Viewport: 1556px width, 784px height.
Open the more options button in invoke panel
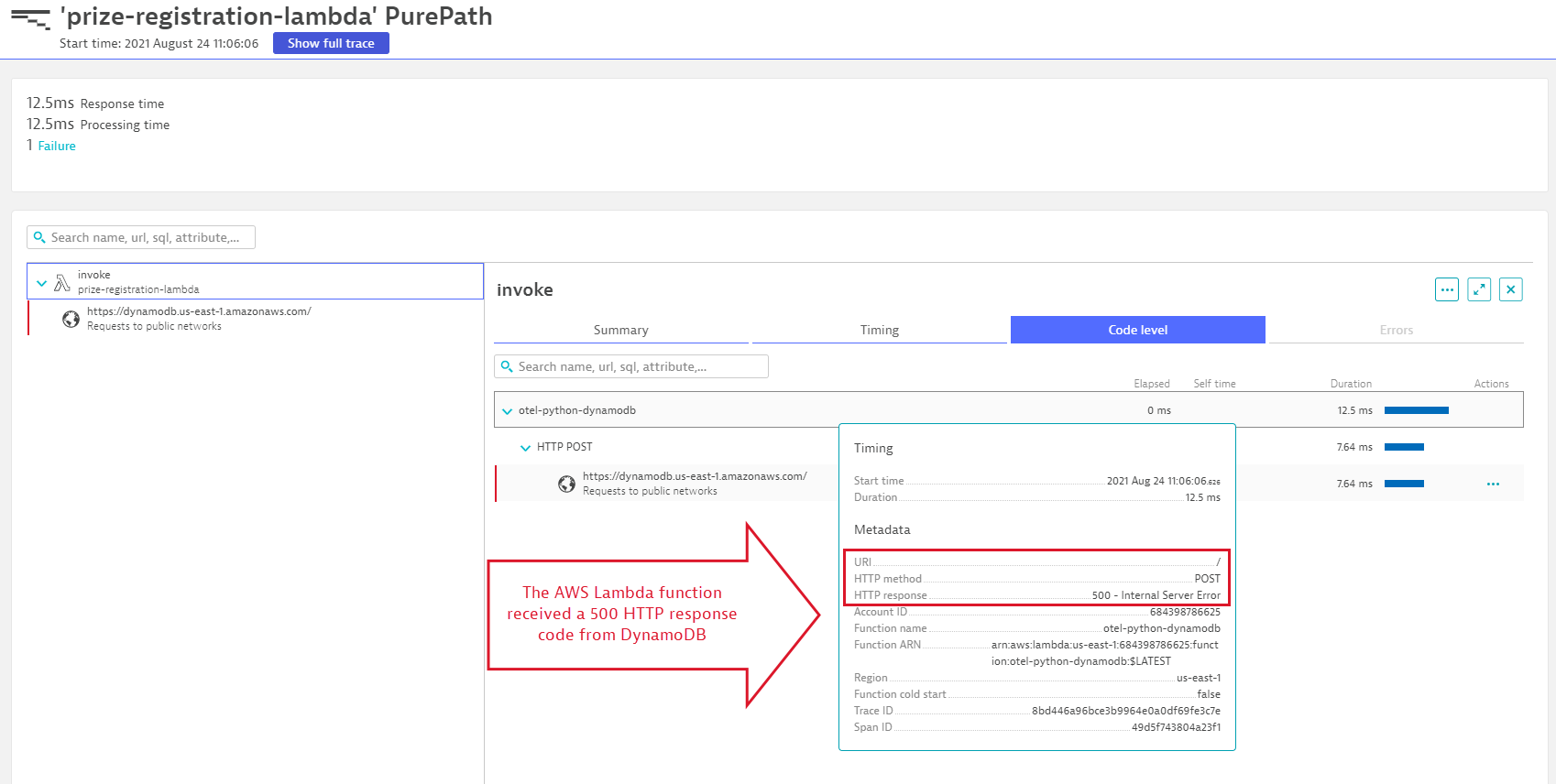pyautogui.click(x=1447, y=289)
